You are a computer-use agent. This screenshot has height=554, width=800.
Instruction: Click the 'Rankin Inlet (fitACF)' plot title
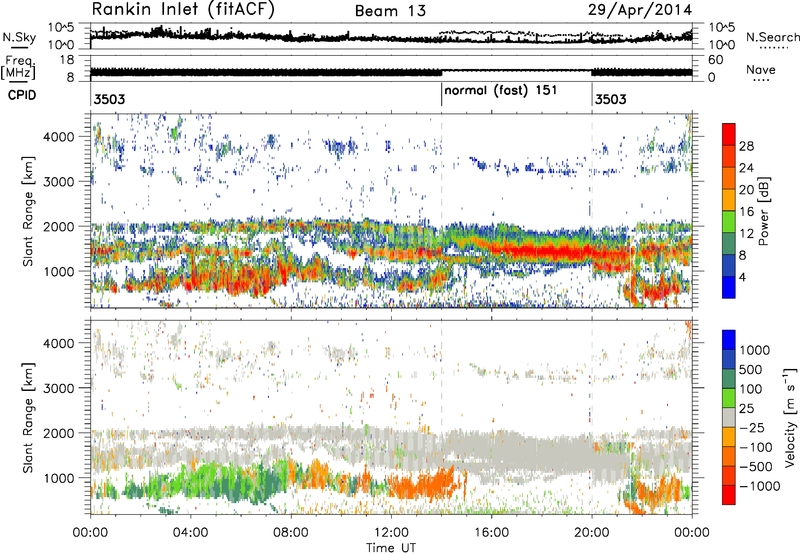[183, 9]
